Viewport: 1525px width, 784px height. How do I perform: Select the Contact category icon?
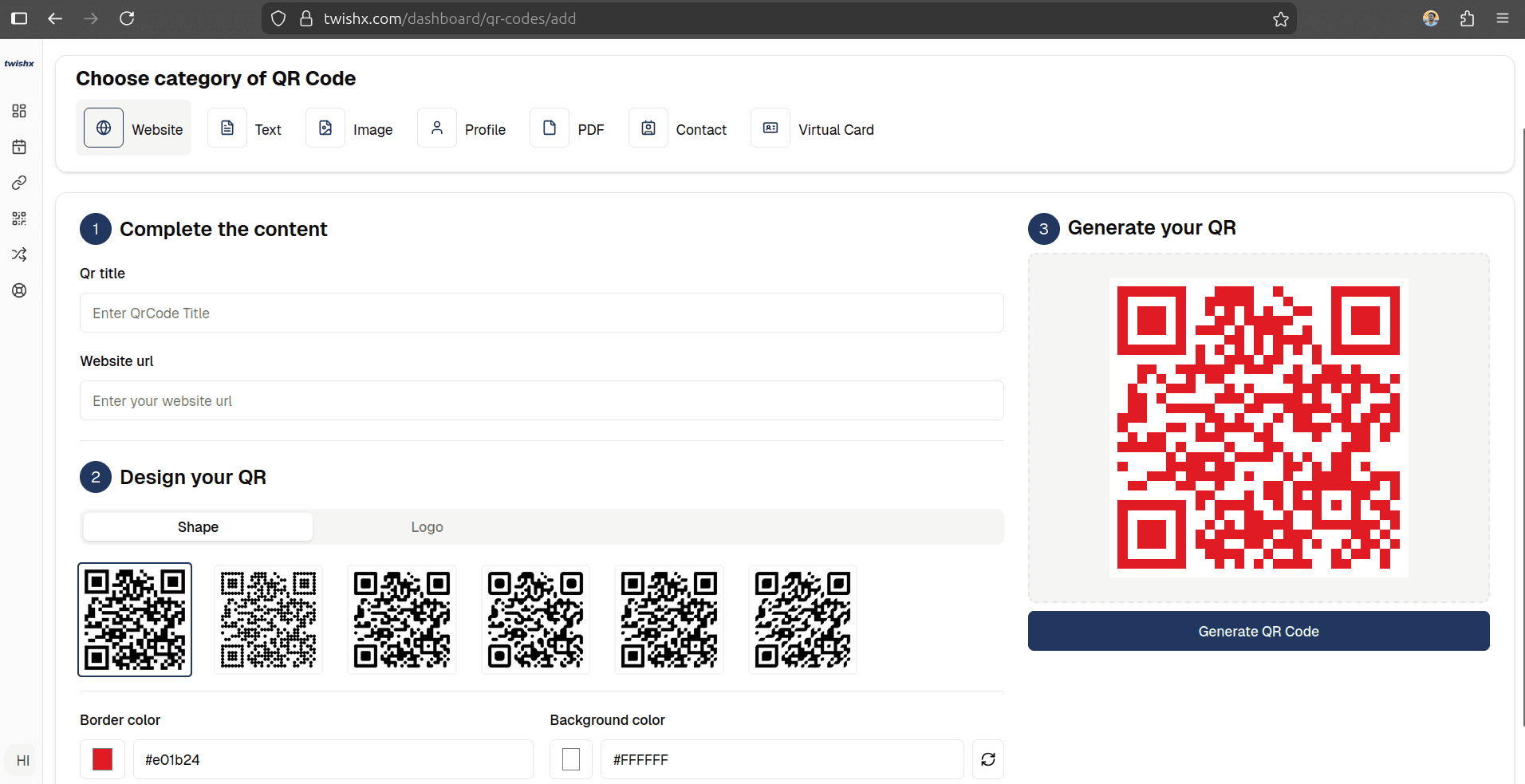point(648,128)
